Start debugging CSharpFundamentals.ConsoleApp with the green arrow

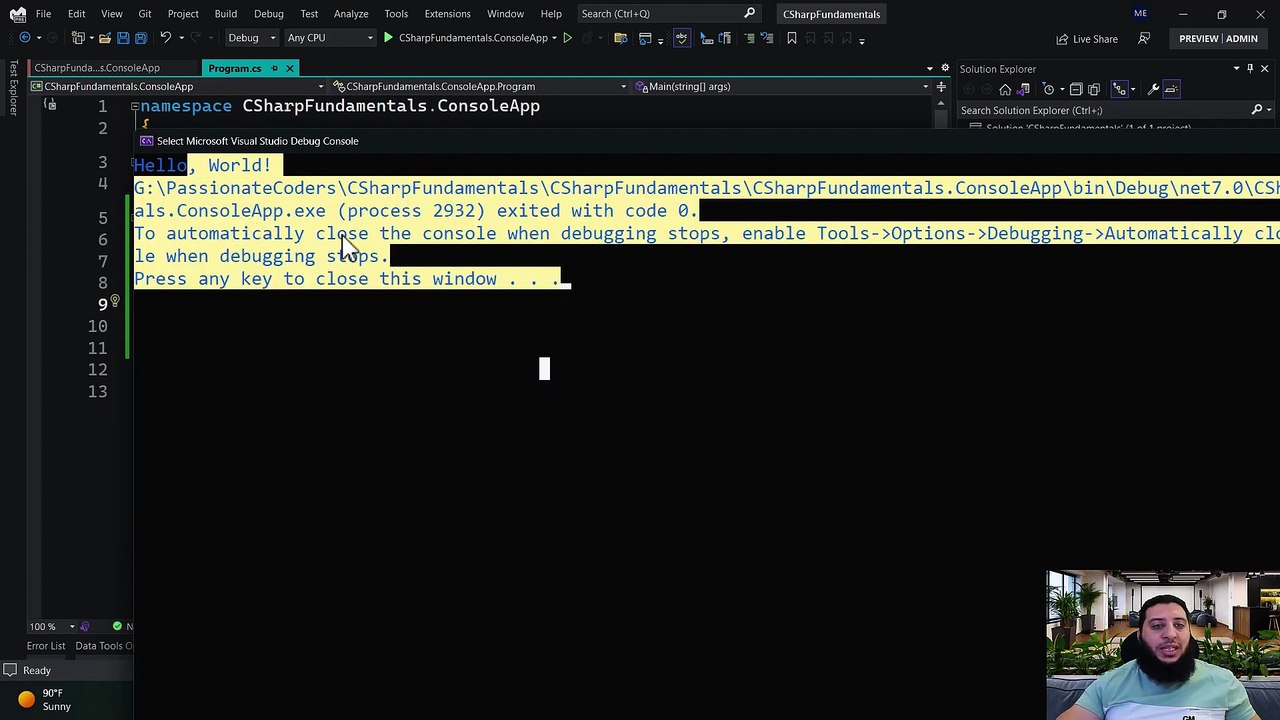(x=388, y=38)
